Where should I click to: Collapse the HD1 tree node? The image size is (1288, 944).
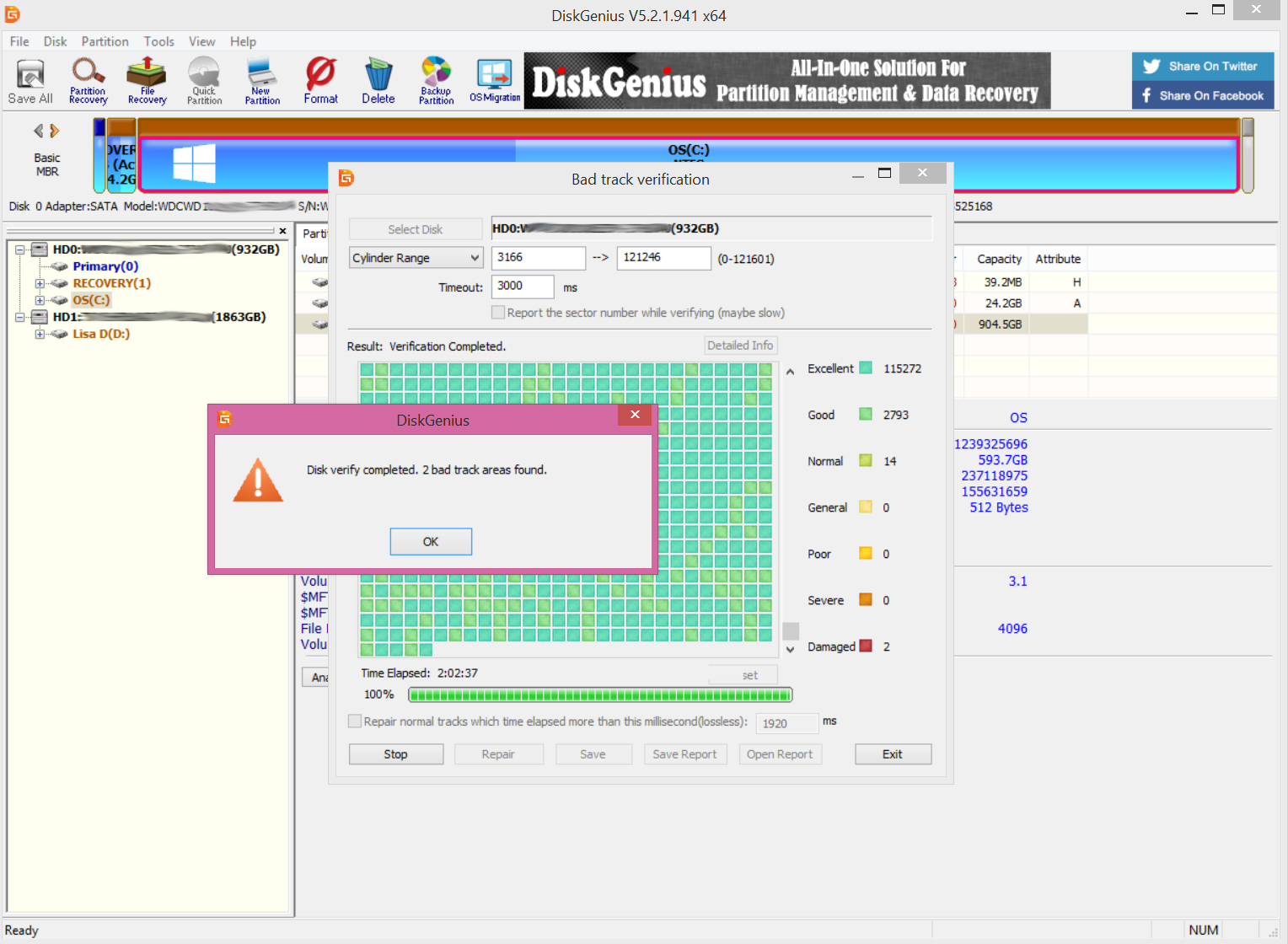point(19,317)
